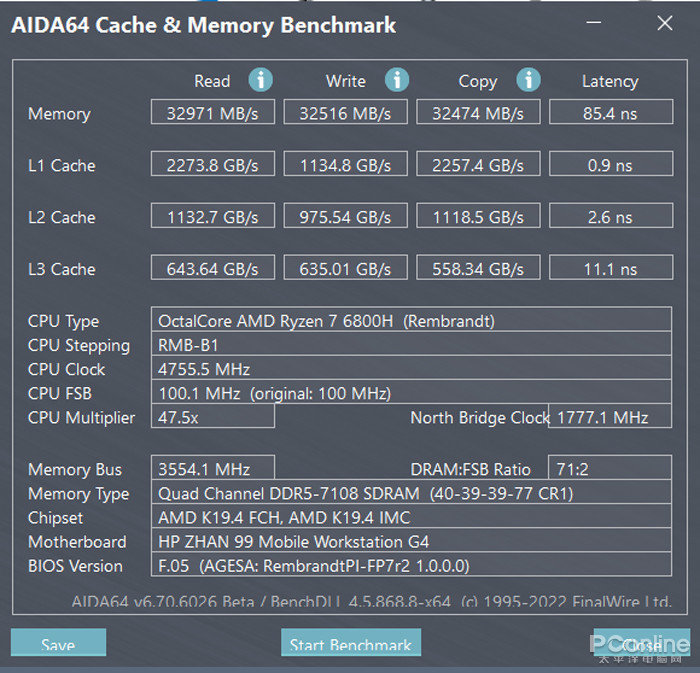Select the Memory Read value field
Viewport: 700px width, 673px height.
pos(213,113)
